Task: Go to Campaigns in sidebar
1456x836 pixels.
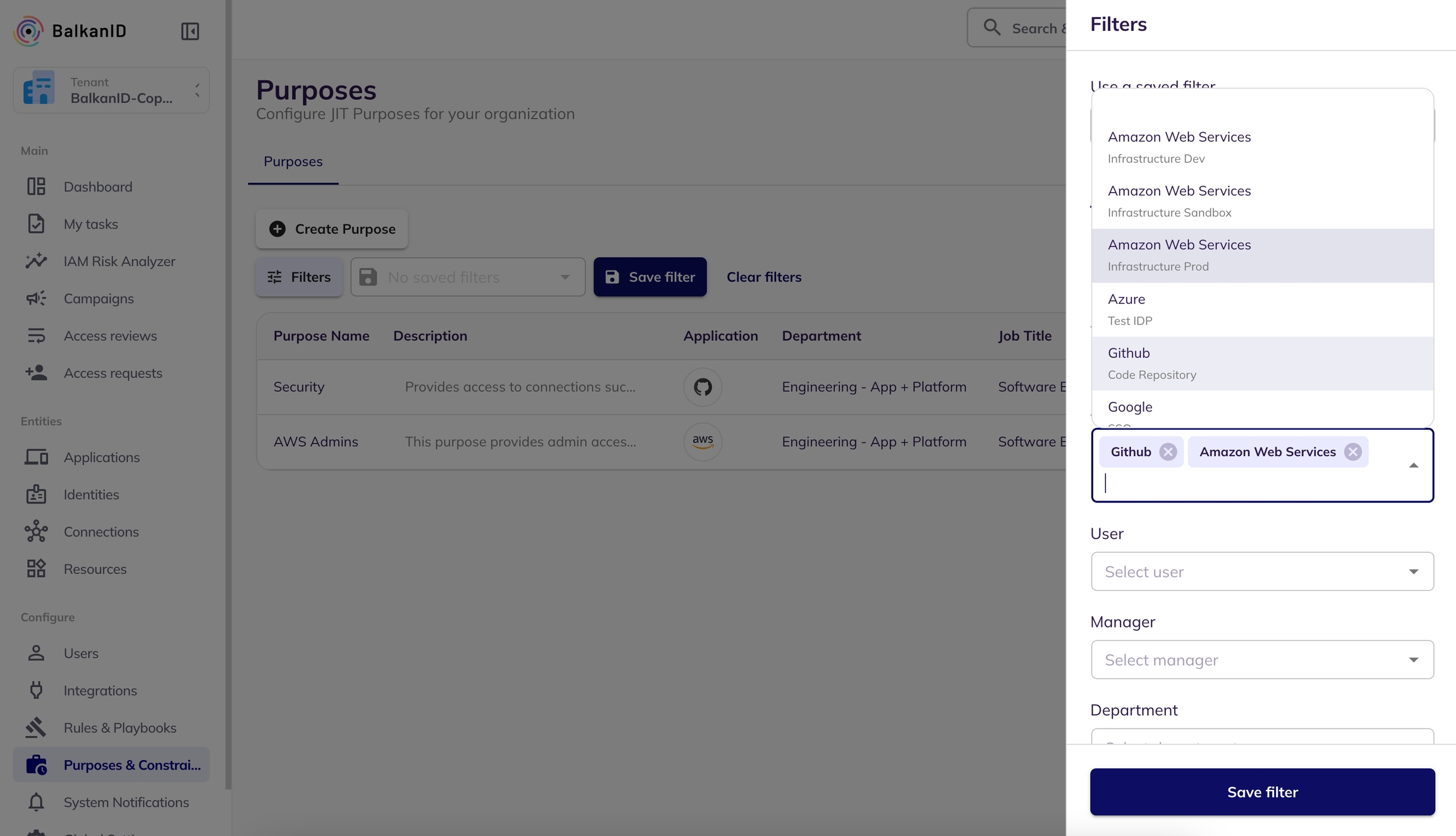Action: point(99,298)
